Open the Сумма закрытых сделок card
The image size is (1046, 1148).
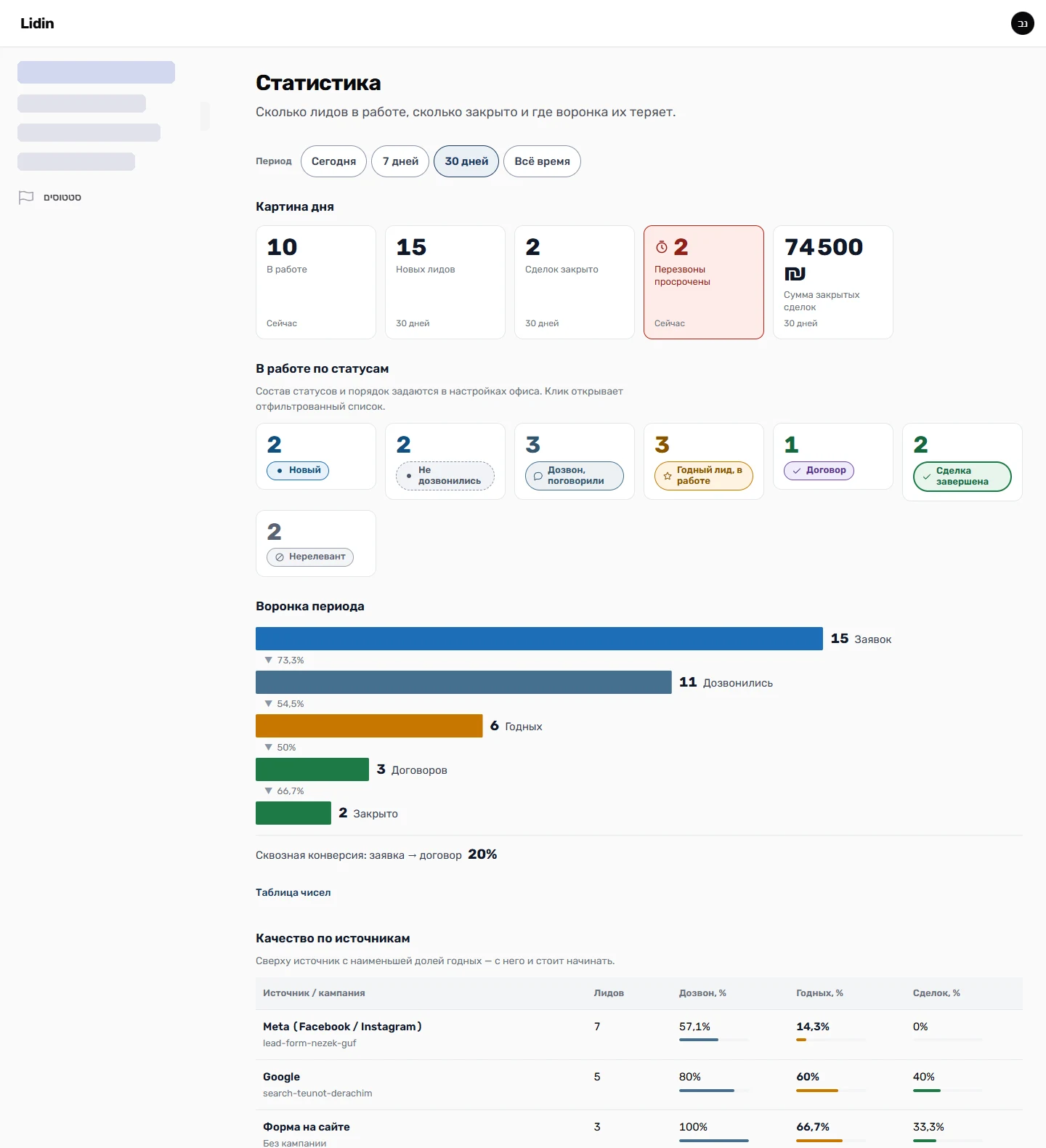coord(833,282)
